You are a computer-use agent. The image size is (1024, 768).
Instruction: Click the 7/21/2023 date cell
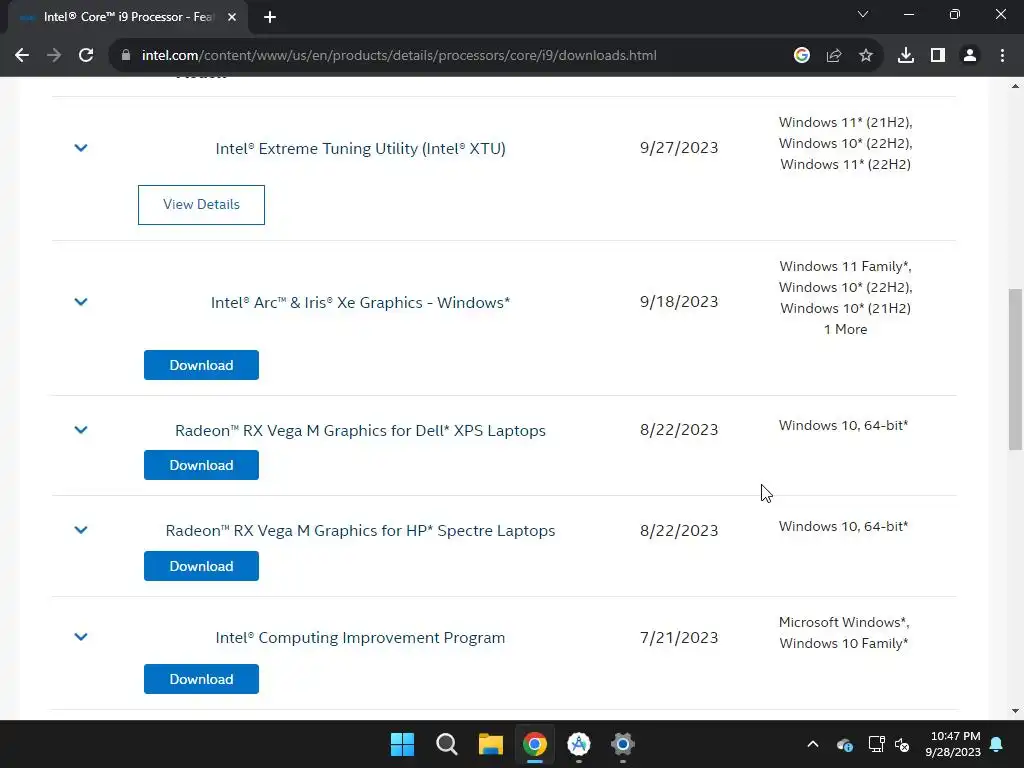point(679,638)
